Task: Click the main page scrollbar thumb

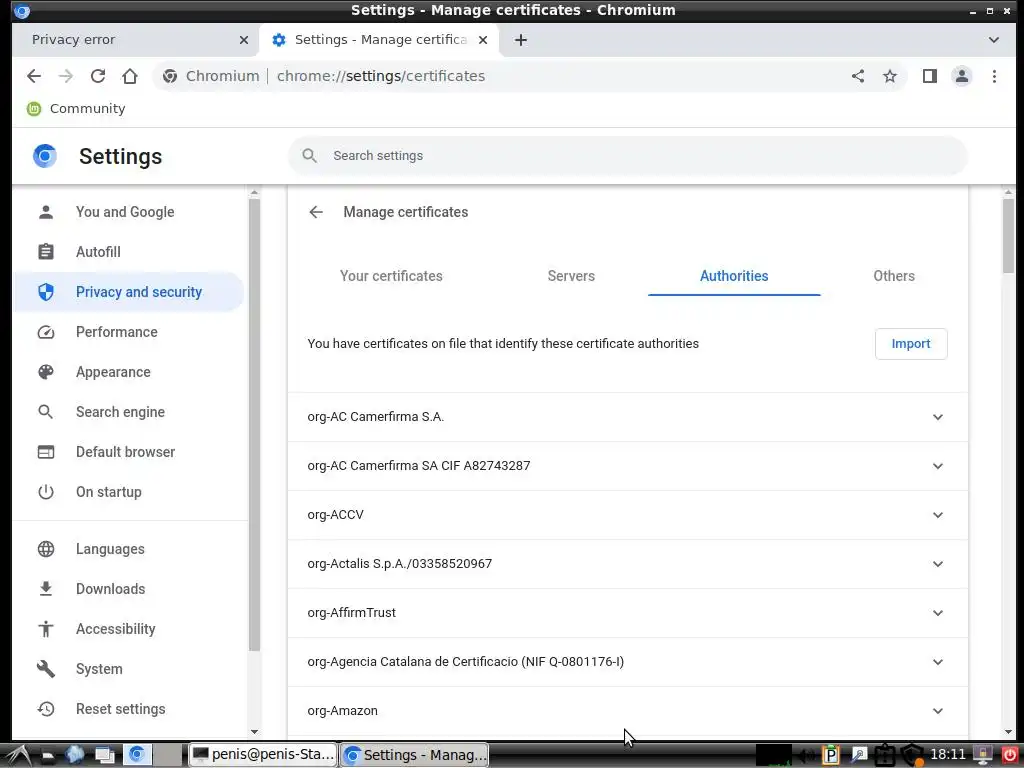Action: 1008,235
